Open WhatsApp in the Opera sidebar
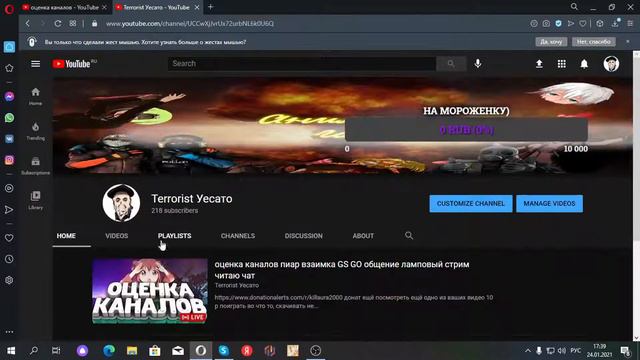The height and width of the screenshot is (360, 640). pos(9,118)
